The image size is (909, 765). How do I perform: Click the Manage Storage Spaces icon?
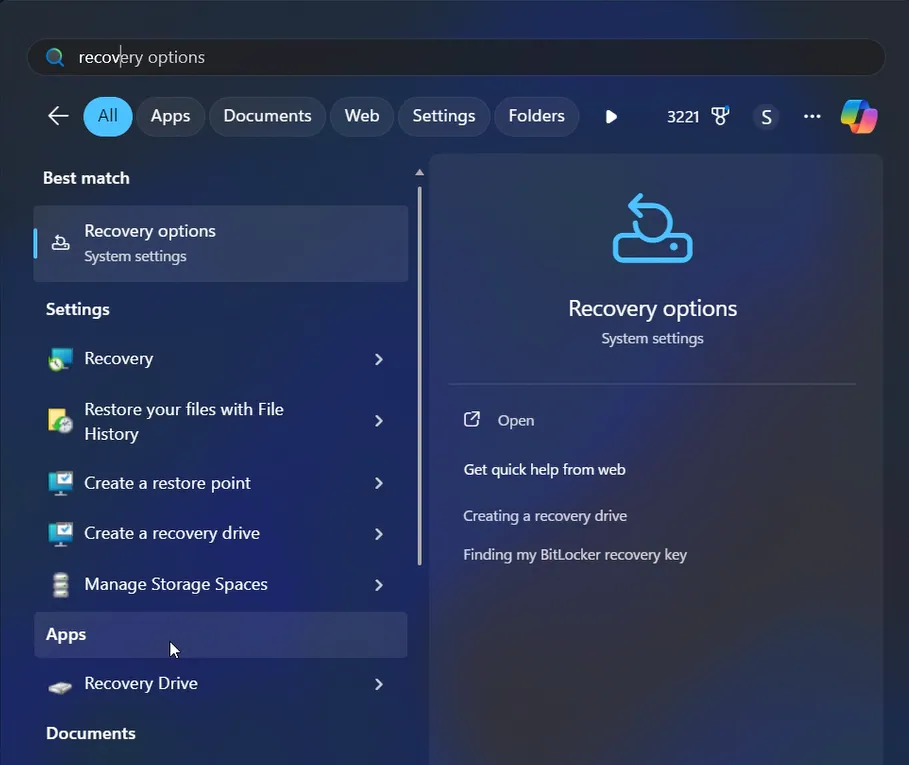[x=61, y=585]
